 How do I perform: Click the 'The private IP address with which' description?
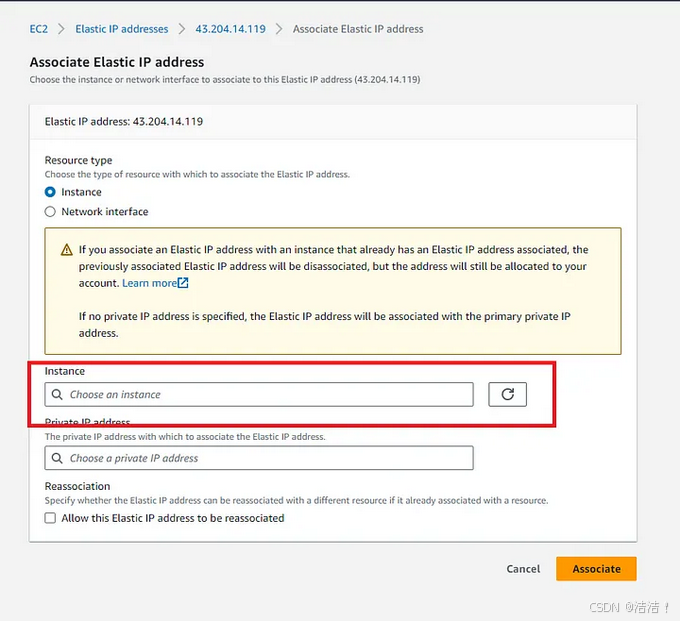pyautogui.click(x=185, y=437)
